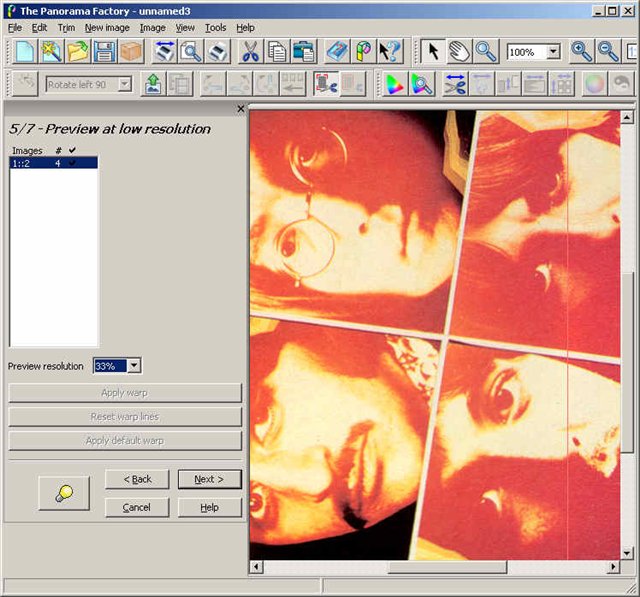The height and width of the screenshot is (597, 640).
Task: Open the Trim menu
Action: click(66, 28)
